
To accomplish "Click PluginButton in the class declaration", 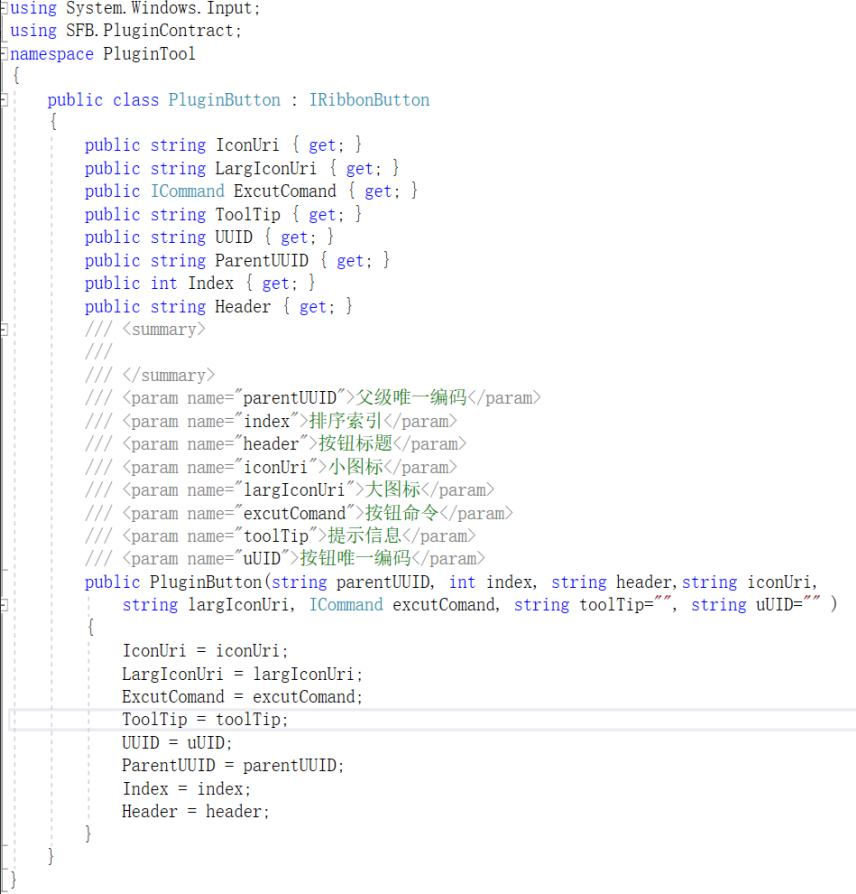I will (224, 100).
